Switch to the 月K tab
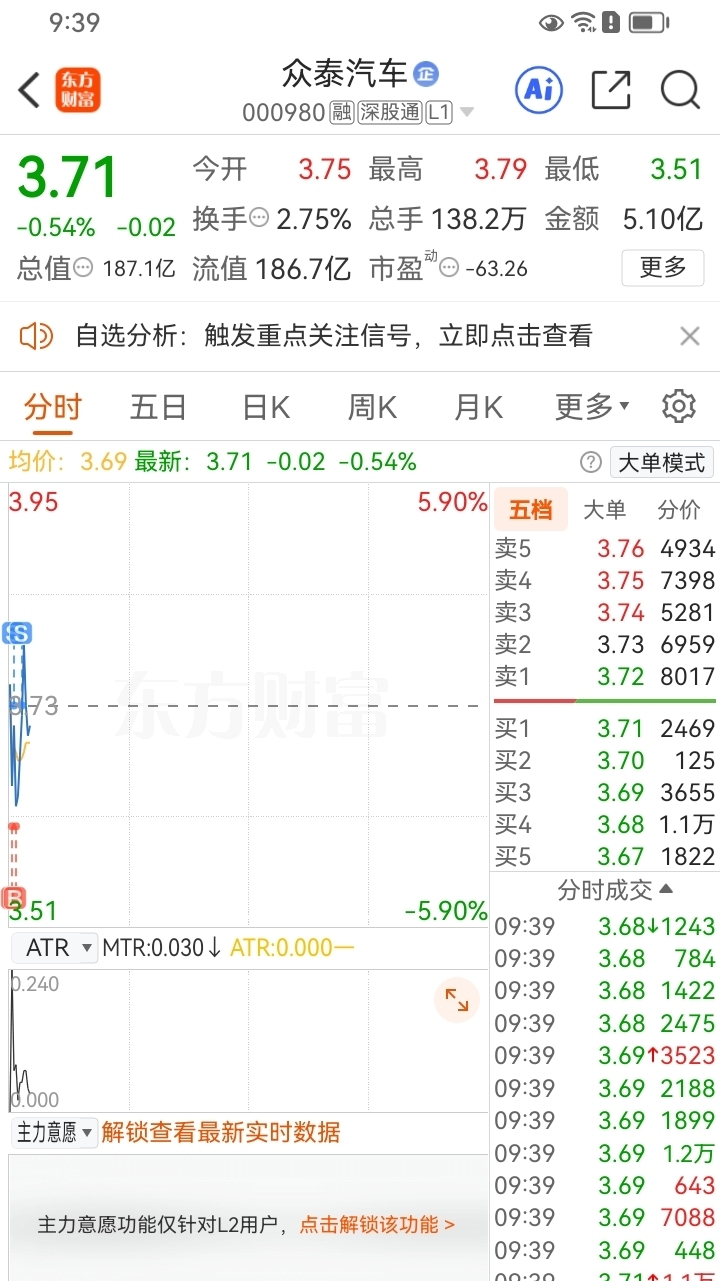 point(478,407)
